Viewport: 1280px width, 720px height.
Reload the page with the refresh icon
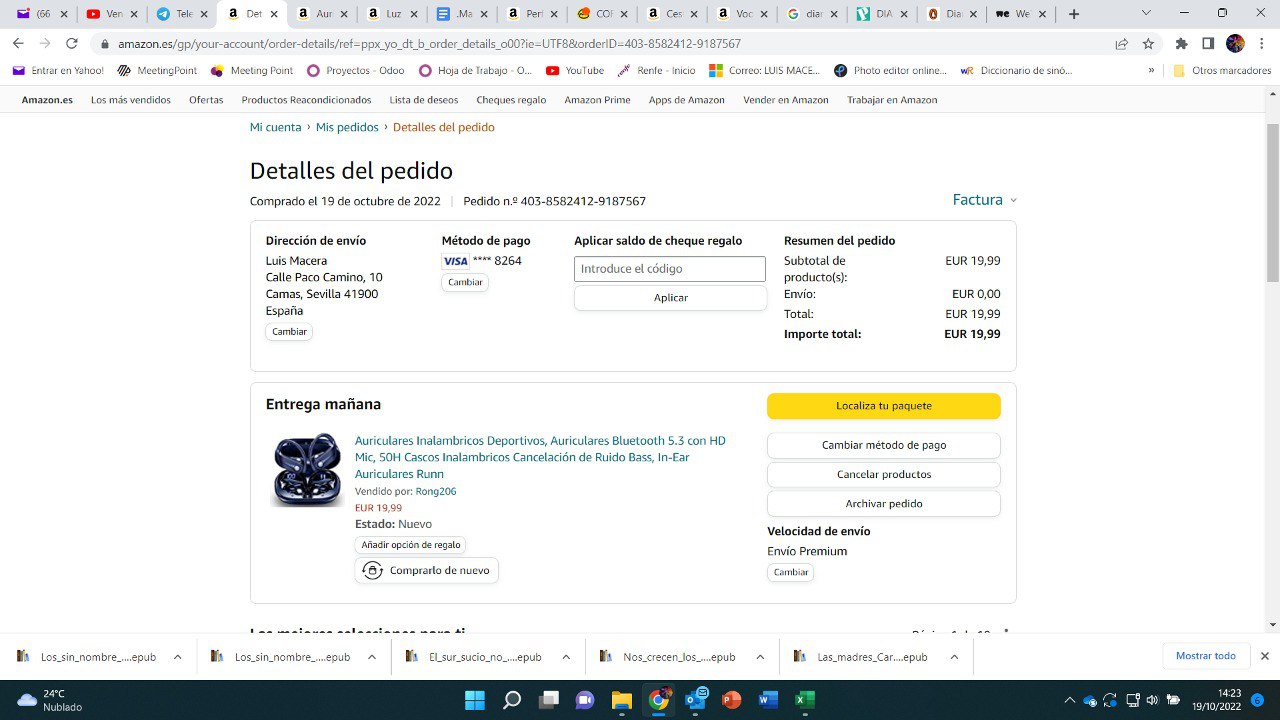pos(72,44)
